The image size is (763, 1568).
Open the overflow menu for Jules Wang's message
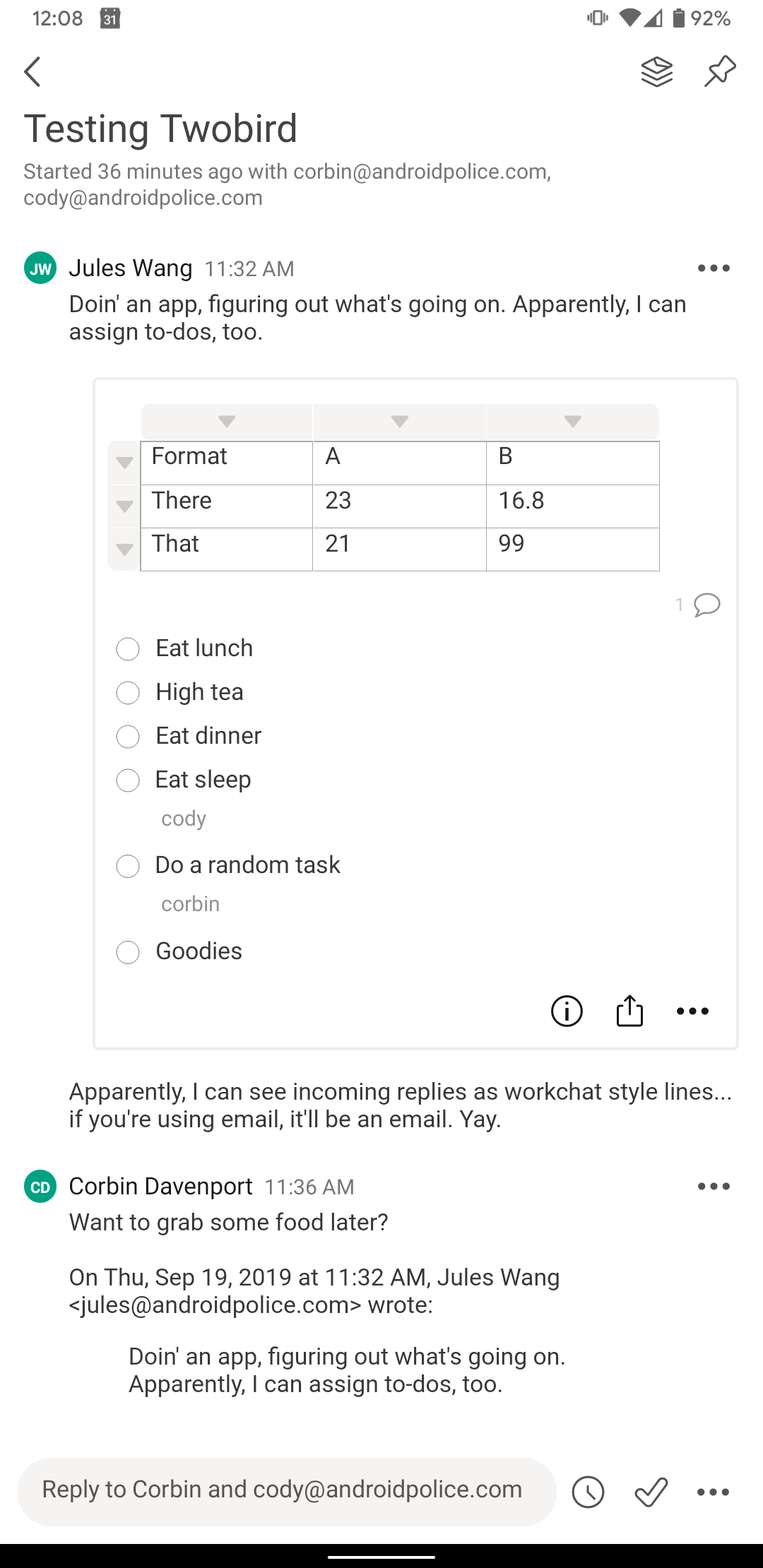(713, 268)
